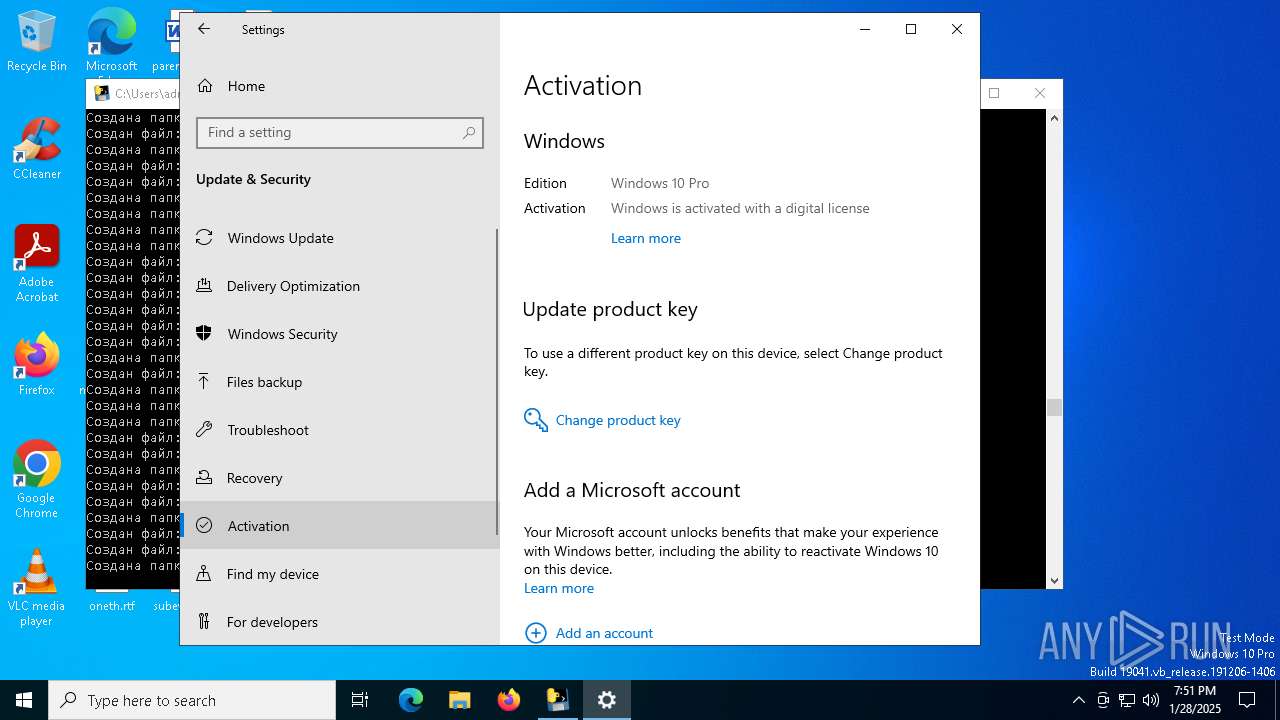Click console window scrollbar down arrow
Screen dimensions: 1280x720
click(1054, 580)
